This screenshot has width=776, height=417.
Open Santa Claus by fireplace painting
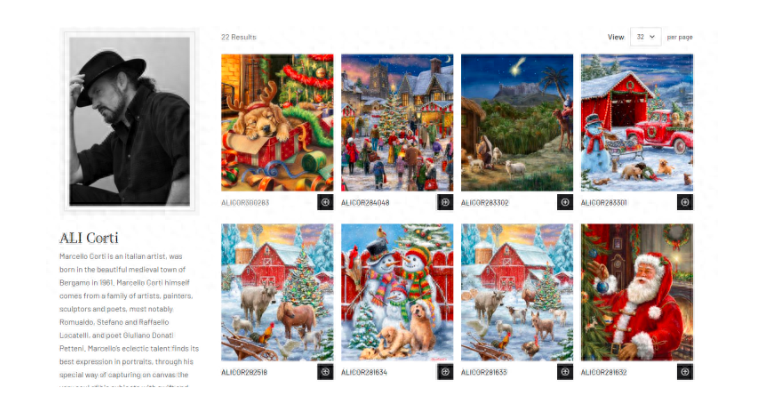(x=637, y=292)
